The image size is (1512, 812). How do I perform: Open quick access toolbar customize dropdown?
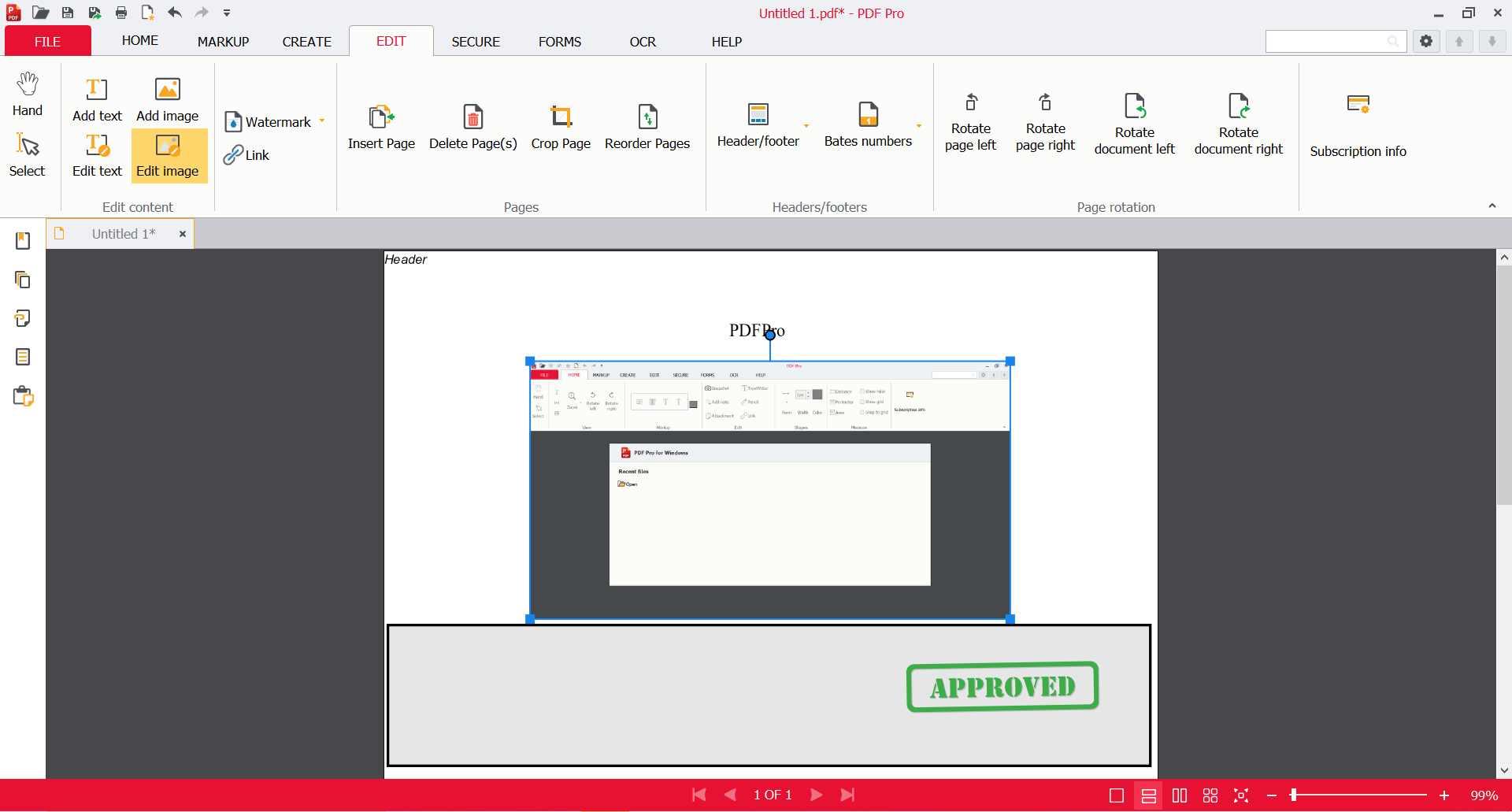click(227, 13)
